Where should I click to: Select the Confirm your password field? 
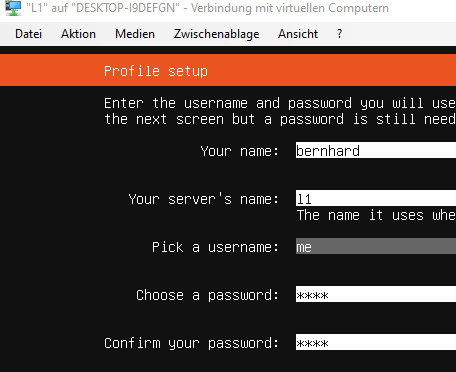[x=376, y=342]
